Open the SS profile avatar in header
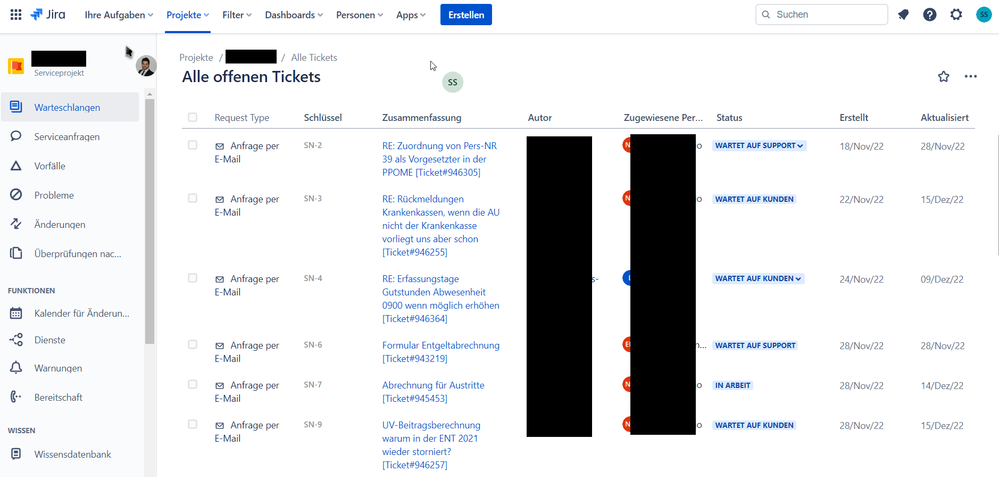Viewport: 999px width, 477px height. click(x=983, y=15)
